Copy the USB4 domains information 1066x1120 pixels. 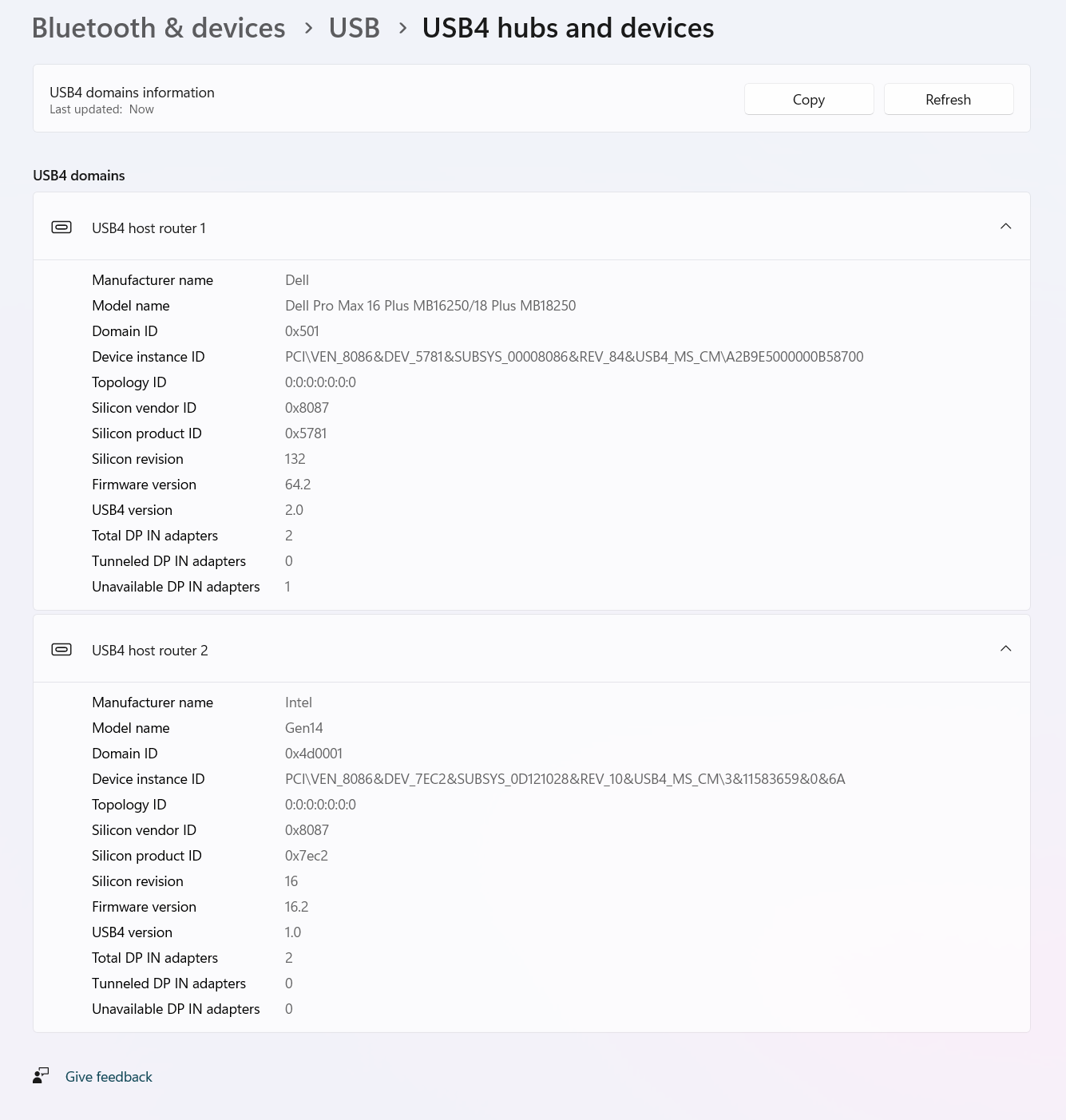tap(808, 100)
